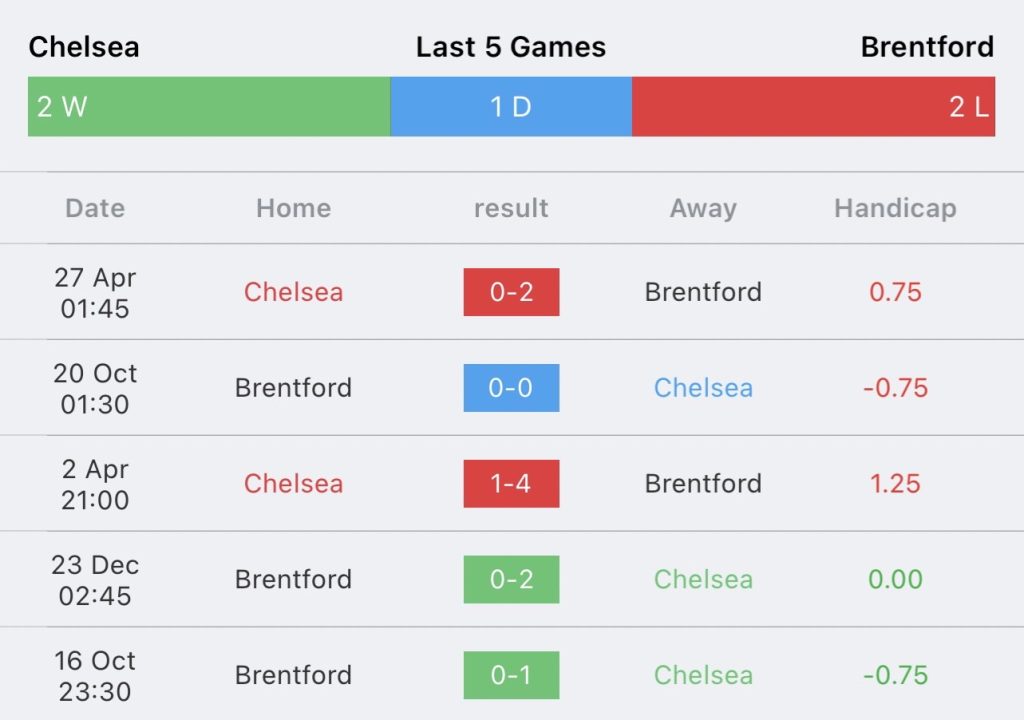Open the red 0-2 result badge

pyautogui.click(x=511, y=292)
